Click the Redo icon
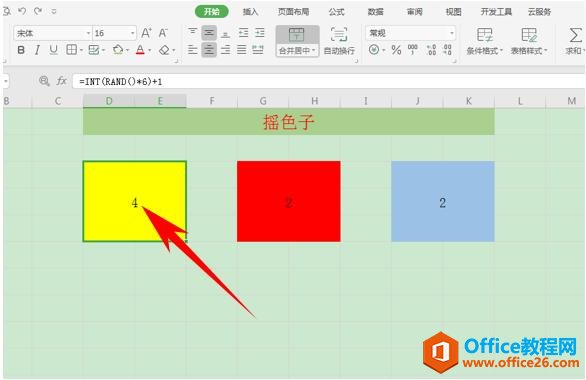The image size is (586, 380). pyautogui.click(x=38, y=11)
